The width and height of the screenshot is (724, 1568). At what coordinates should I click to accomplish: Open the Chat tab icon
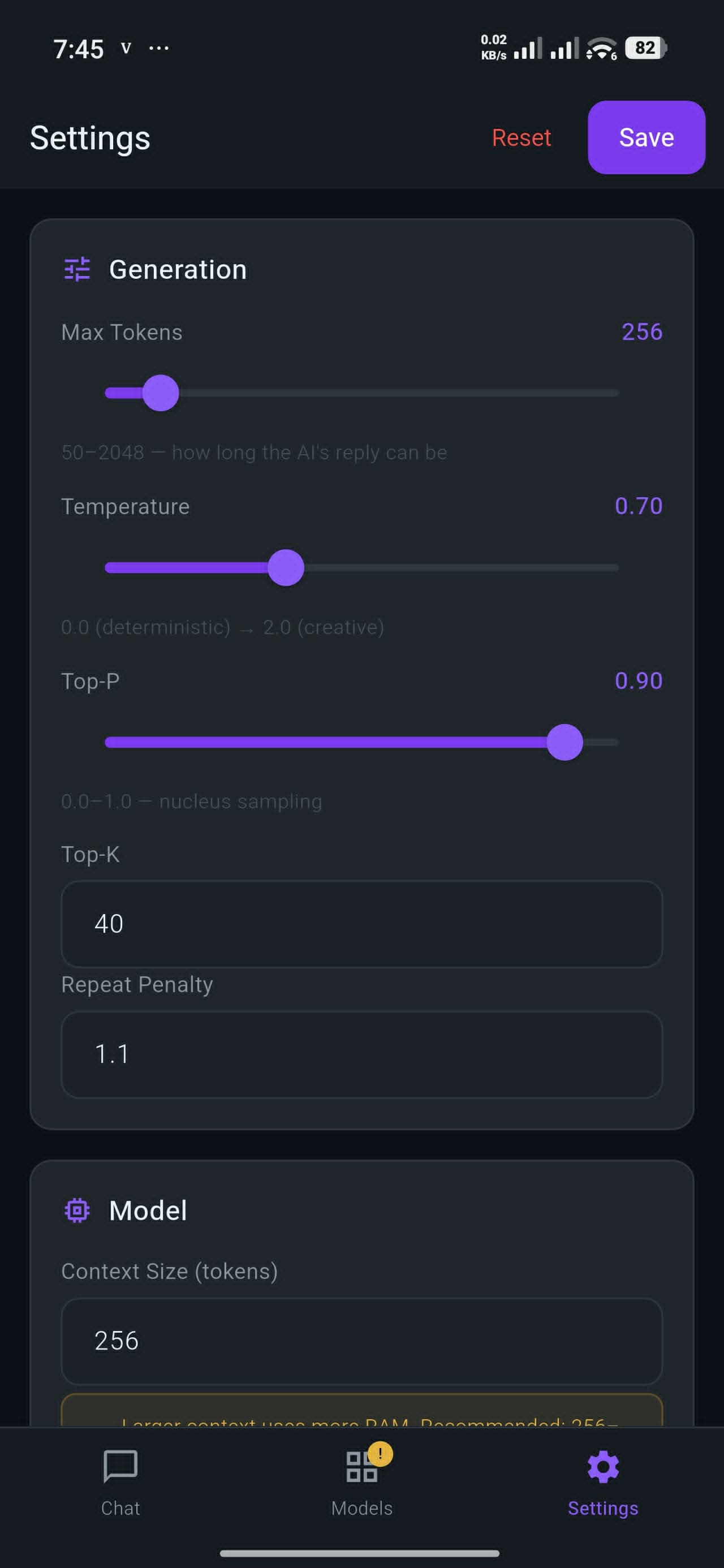coord(120,1466)
